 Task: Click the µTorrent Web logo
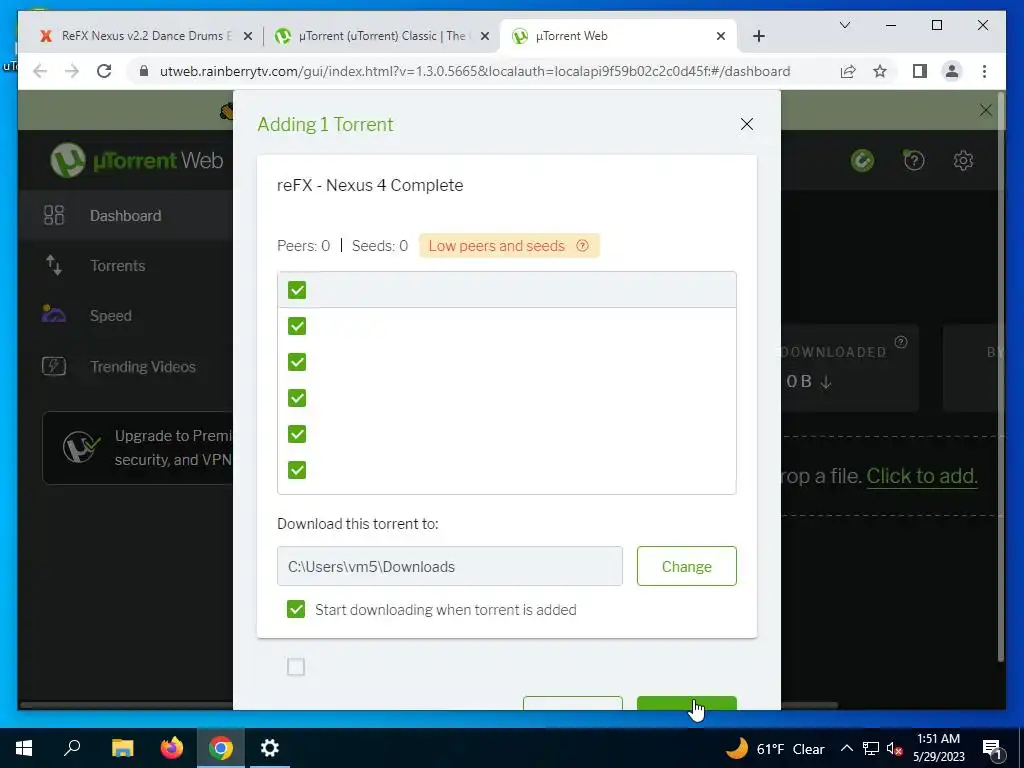click(137, 160)
